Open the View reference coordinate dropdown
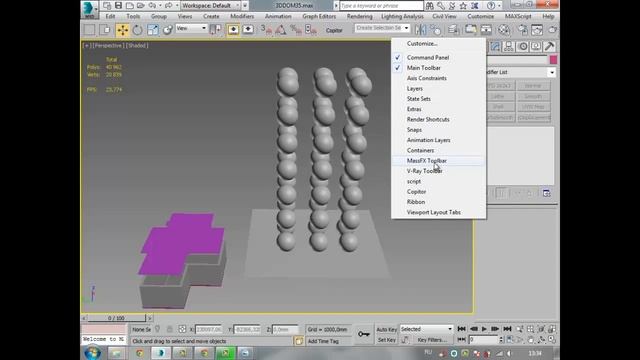This screenshot has width=640, height=360. tap(191, 28)
